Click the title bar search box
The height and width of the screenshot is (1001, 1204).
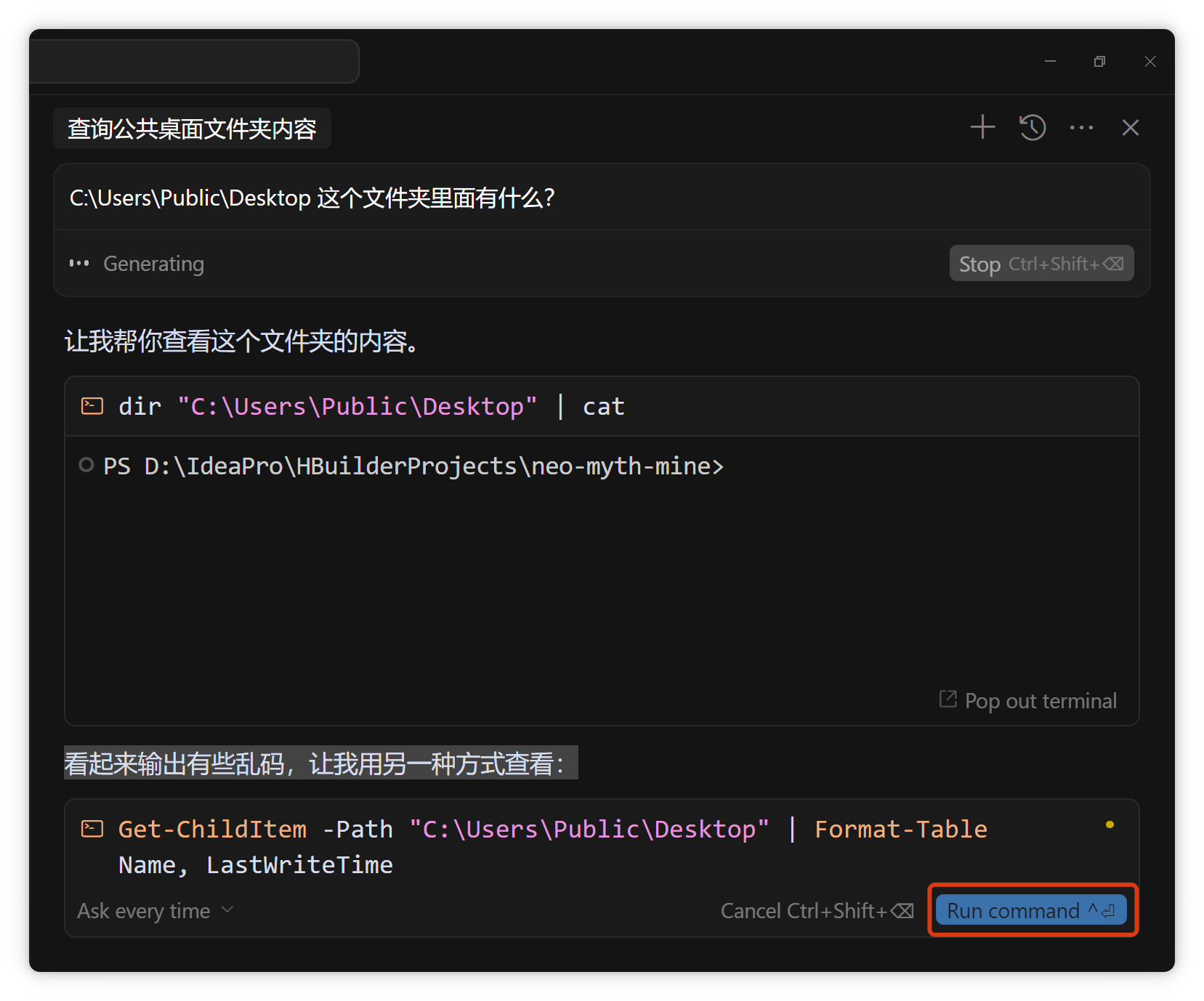tap(194, 62)
